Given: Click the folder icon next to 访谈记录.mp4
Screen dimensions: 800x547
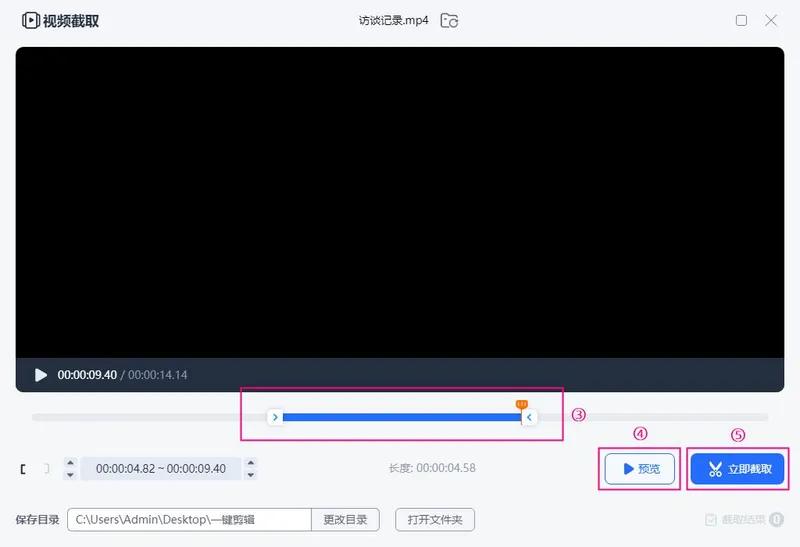Looking at the screenshot, I should (450, 20).
